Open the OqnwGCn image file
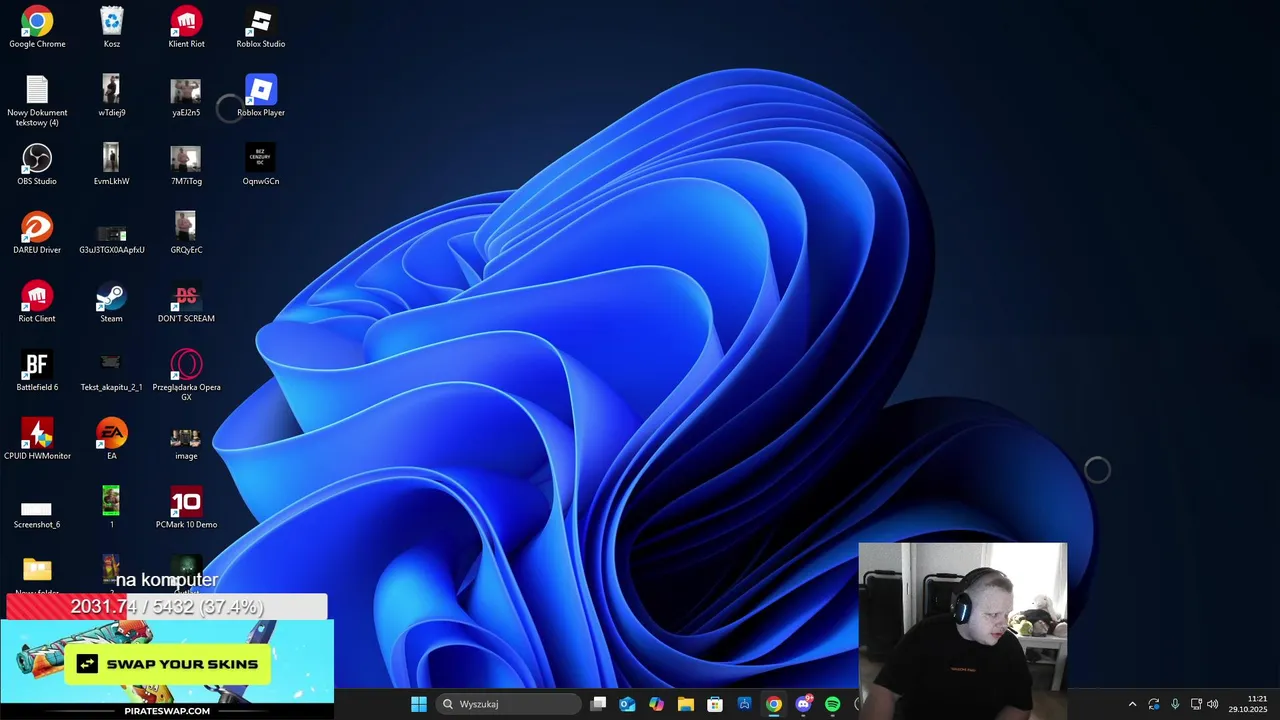 tap(261, 165)
